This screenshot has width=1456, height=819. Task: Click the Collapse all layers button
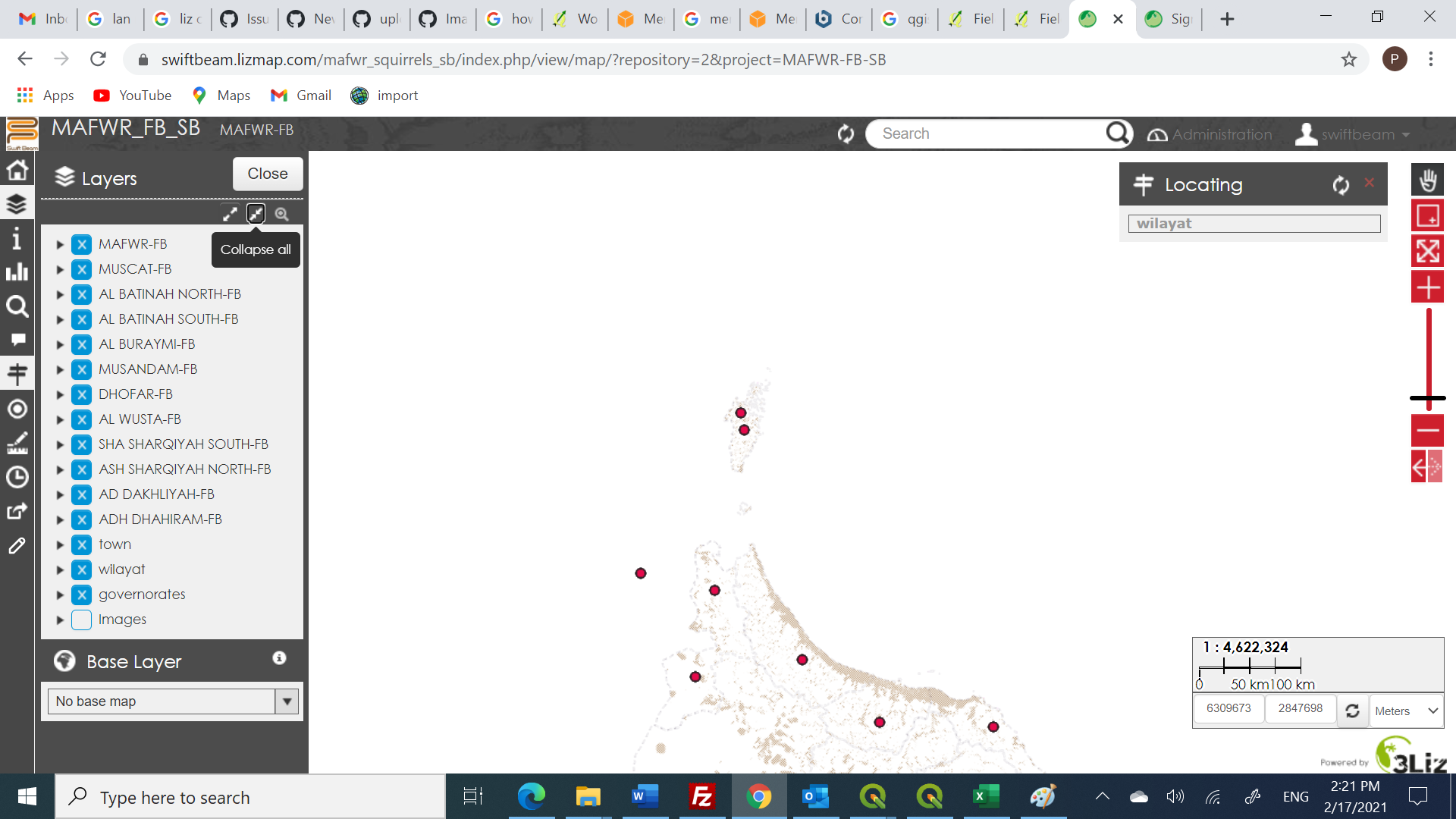pyautogui.click(x=256, y=214)
